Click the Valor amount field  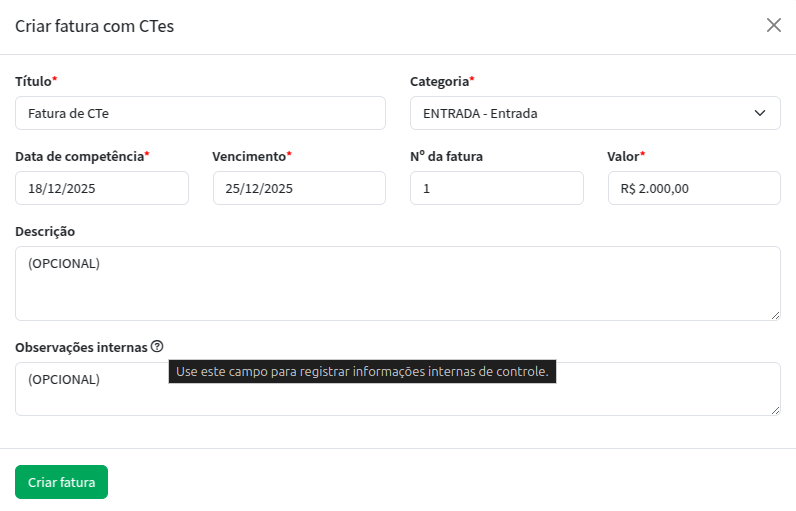[x=693, y=188]
